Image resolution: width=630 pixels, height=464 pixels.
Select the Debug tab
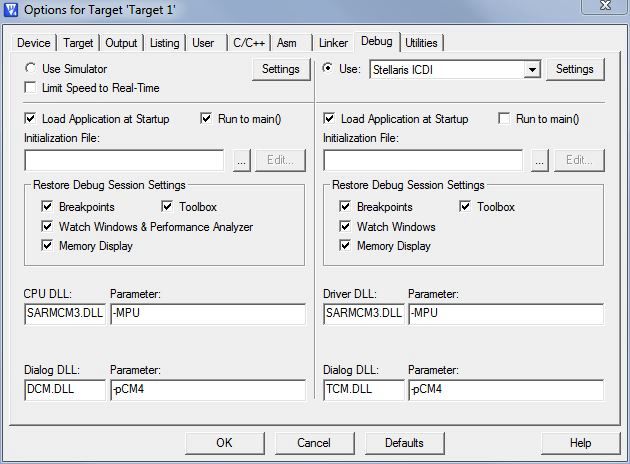coord(376,41)
